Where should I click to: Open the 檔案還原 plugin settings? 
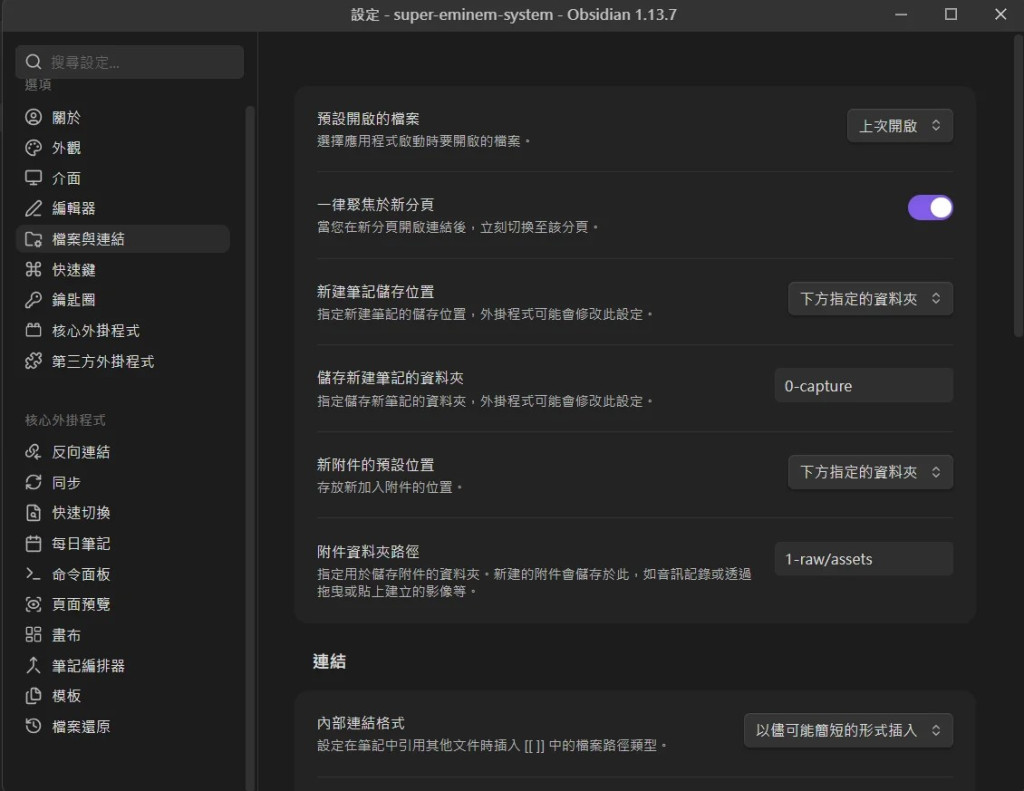(123, 726)
